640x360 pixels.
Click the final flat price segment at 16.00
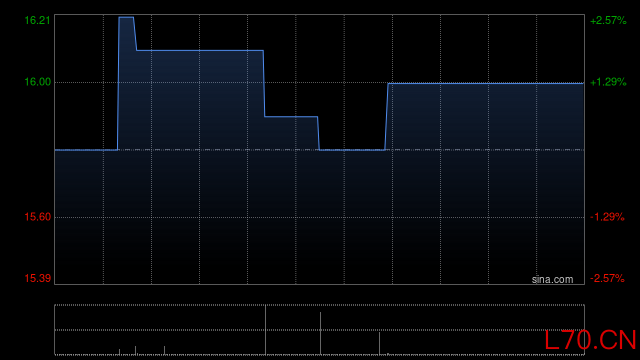486,83
